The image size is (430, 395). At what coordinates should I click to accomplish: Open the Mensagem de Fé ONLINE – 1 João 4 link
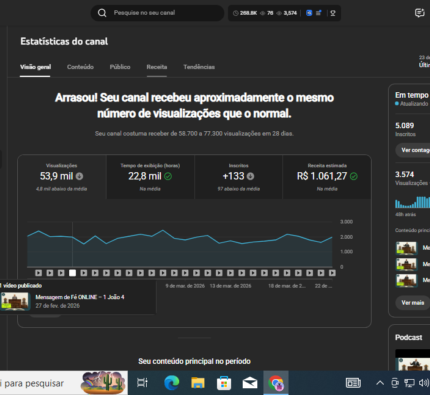coord(80,297)
